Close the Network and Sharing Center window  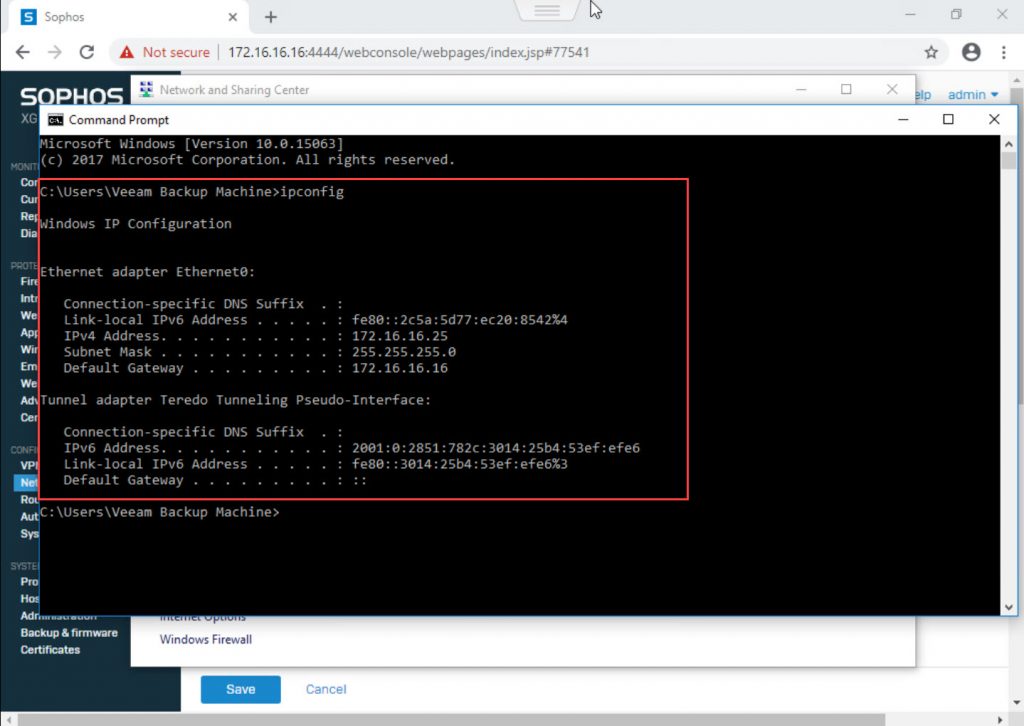pyautogui.click(x=892, y=89)
